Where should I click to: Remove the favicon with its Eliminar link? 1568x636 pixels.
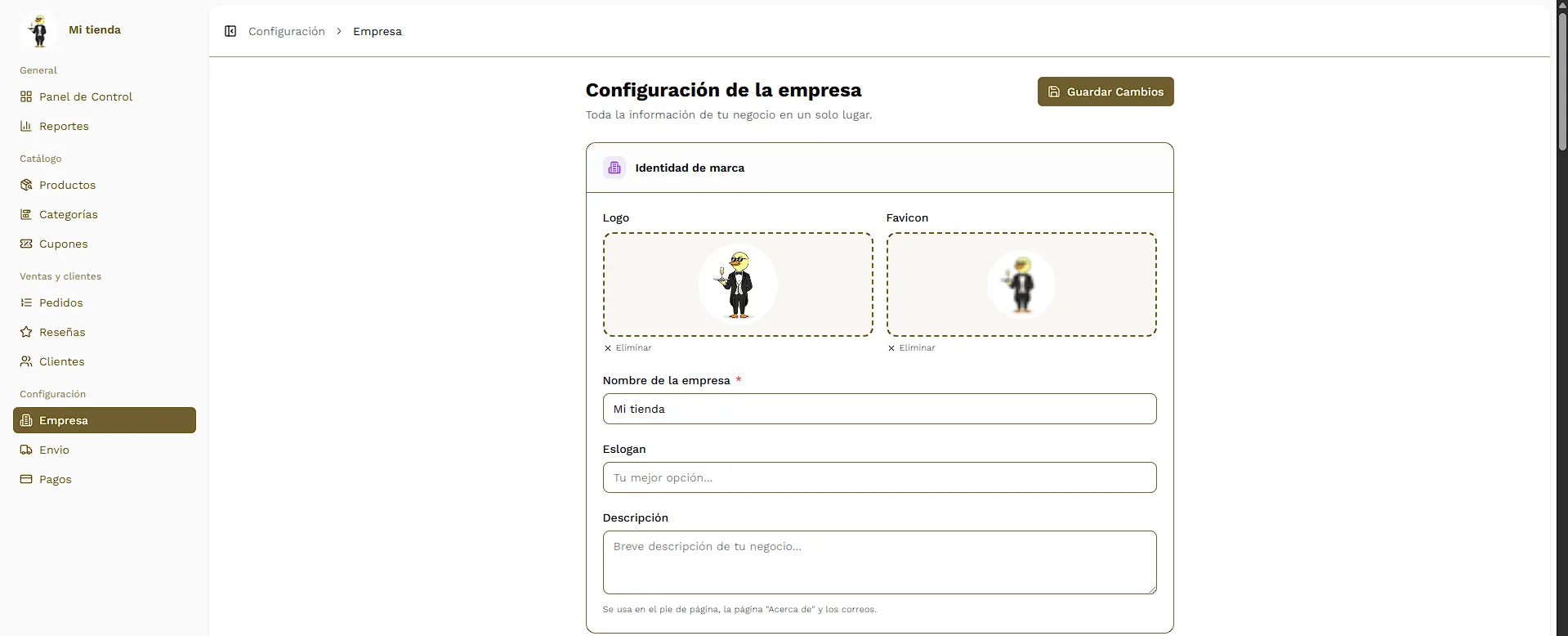[911, 348]
